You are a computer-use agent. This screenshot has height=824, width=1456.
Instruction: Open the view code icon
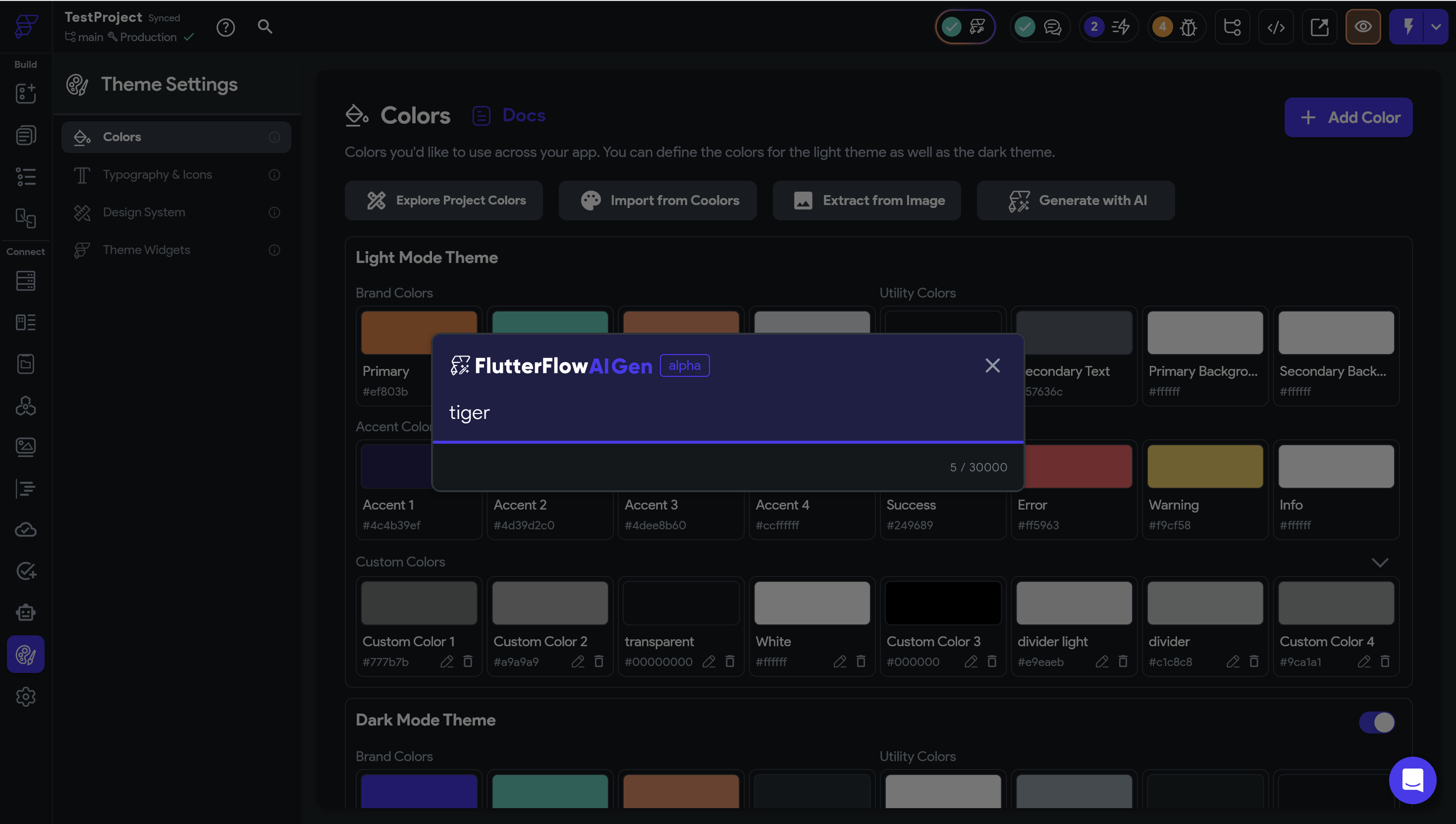1275,27
